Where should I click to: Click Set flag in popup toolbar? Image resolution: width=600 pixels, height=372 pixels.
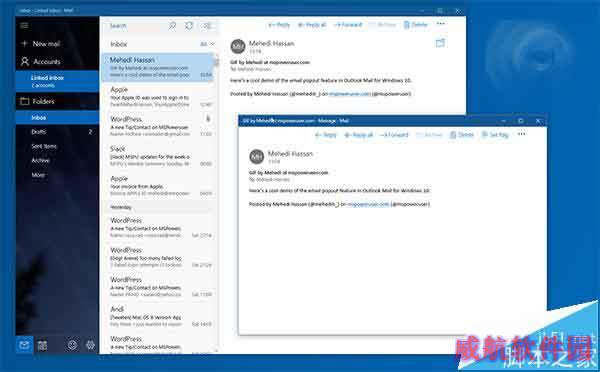click(495, 135)
